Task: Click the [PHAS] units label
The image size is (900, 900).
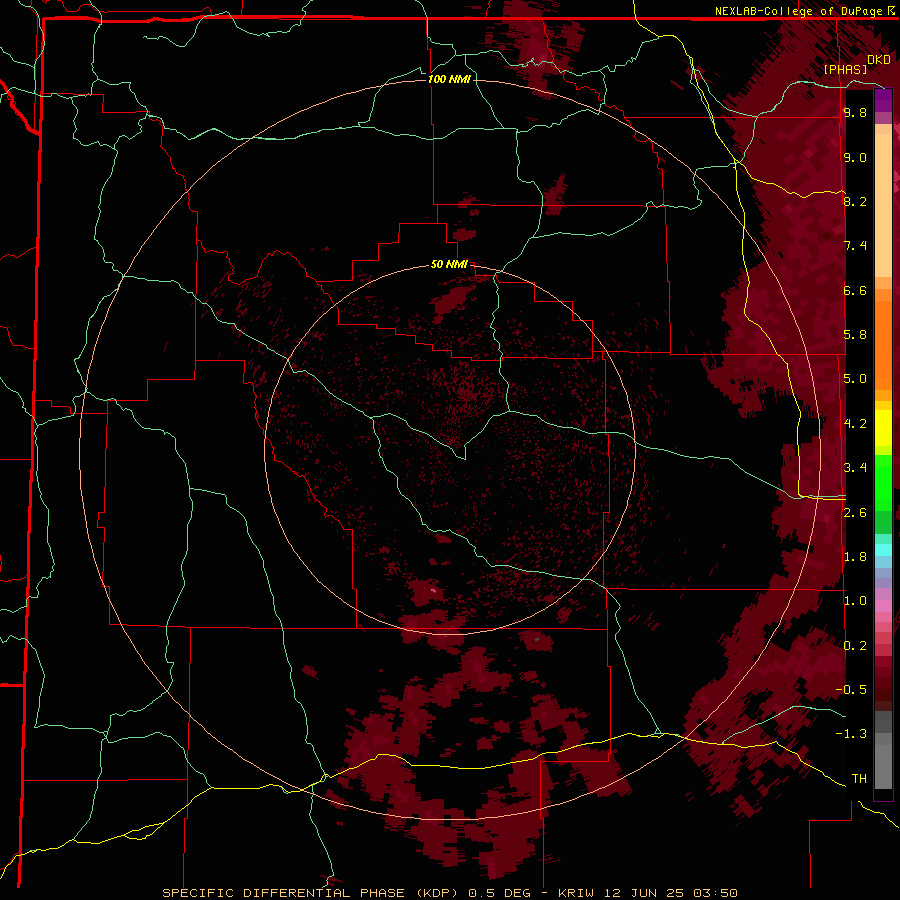Action: click(845, 70)
